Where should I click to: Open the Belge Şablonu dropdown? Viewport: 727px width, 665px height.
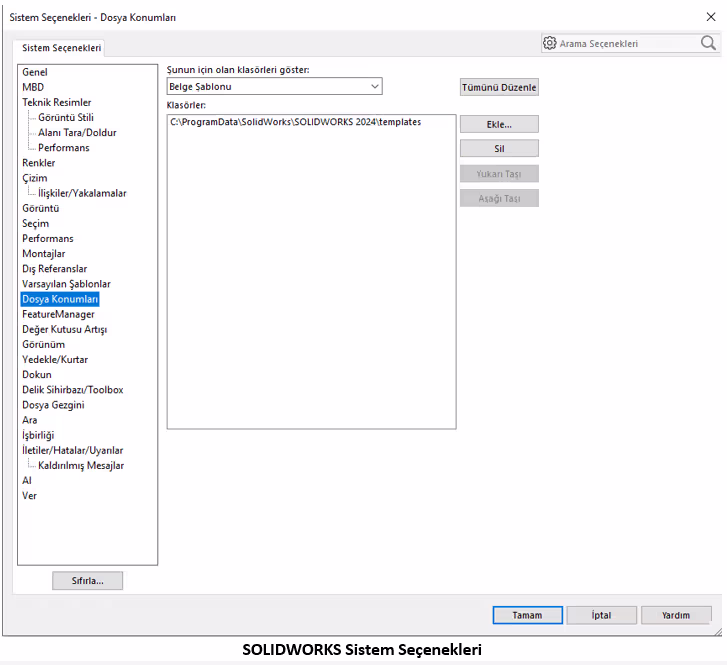274,86
